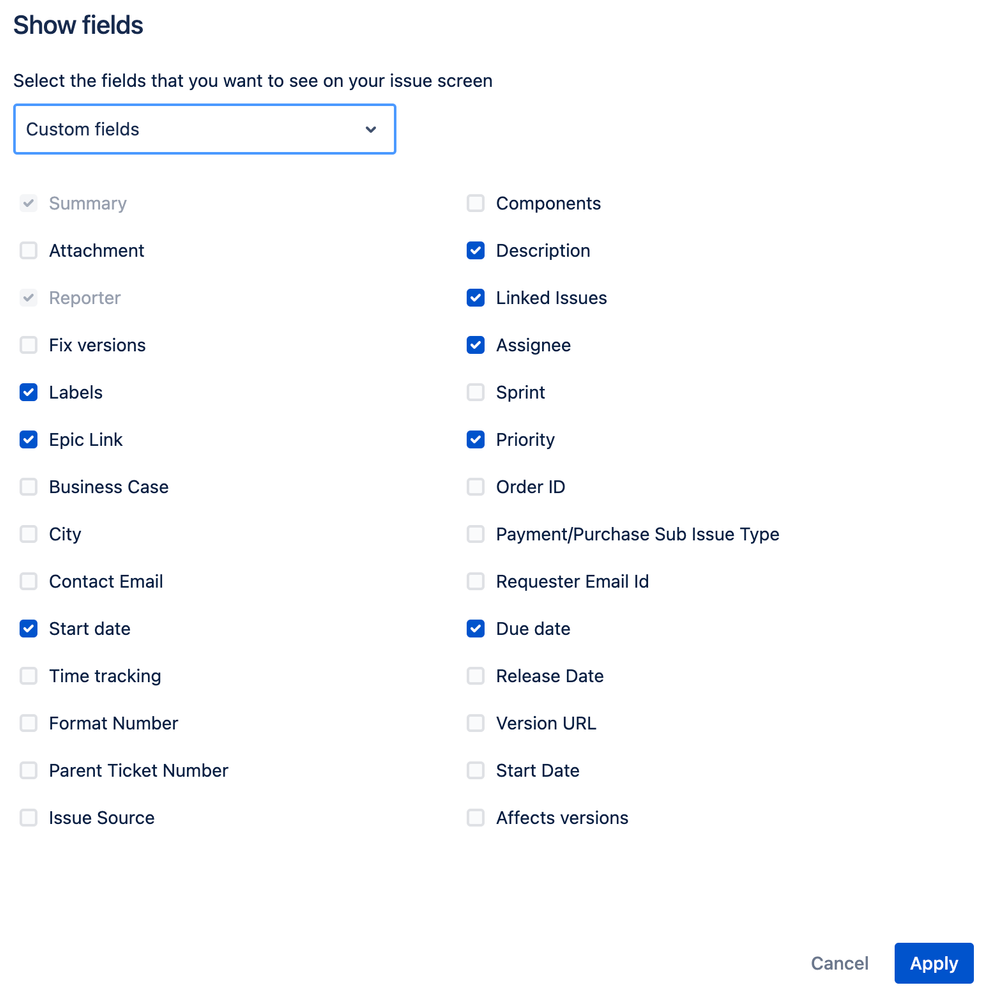Open the Custom fields dropdown
The image size is (996, 999).
(x=204, y=129)
